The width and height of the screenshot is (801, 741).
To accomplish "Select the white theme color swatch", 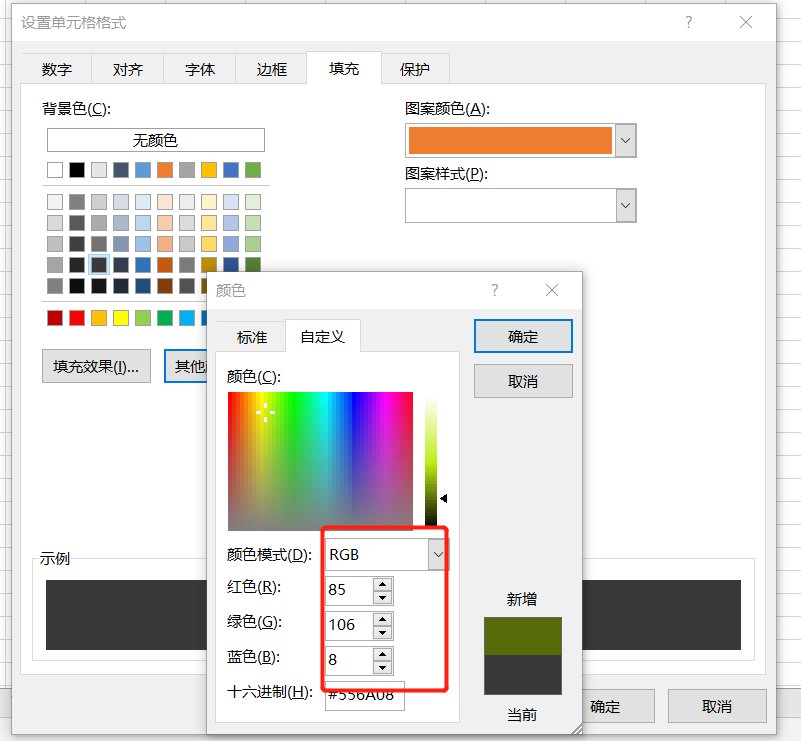I will 55,170.
